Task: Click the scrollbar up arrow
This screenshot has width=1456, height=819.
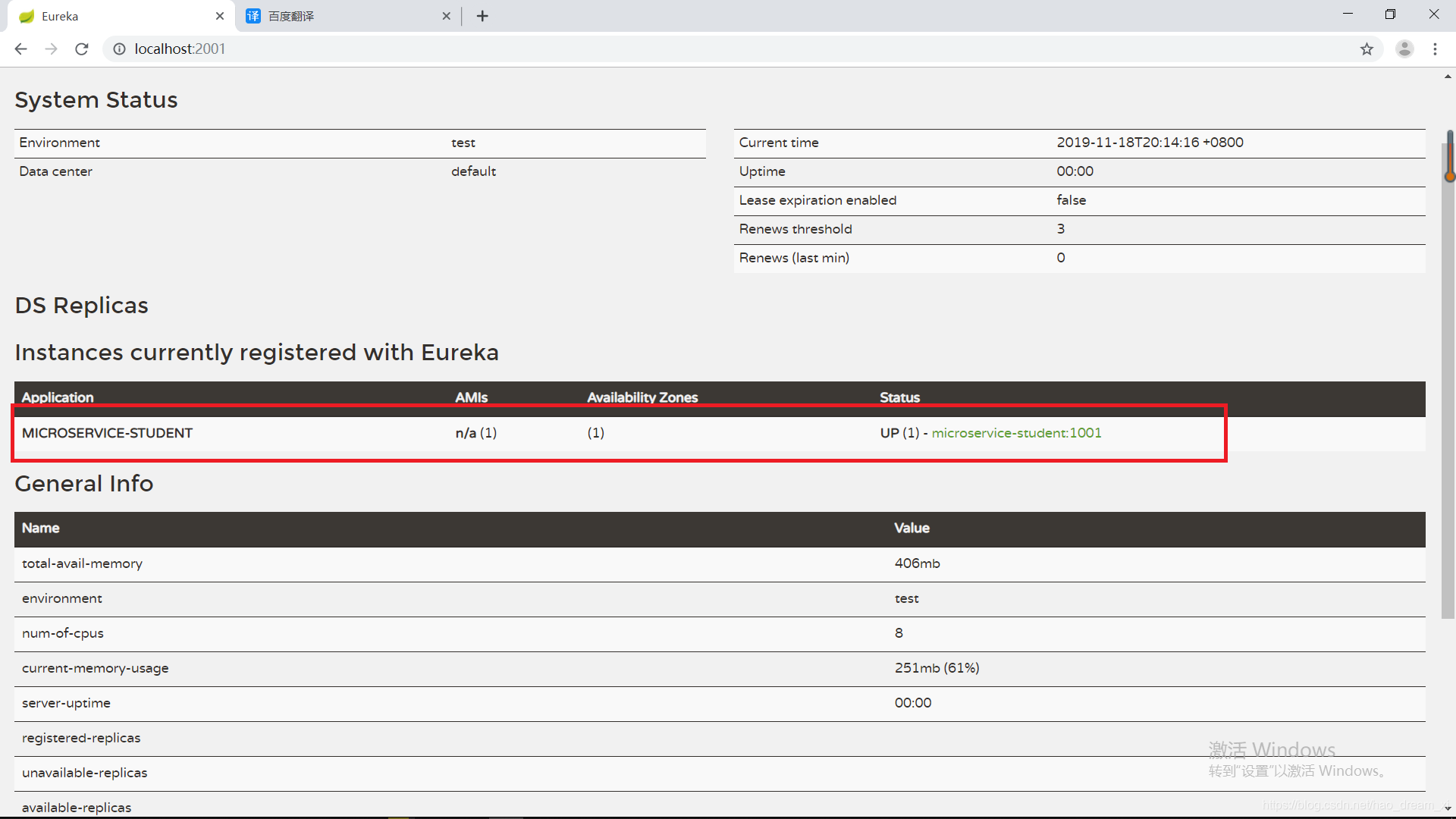Action: tap(1448, 77)
